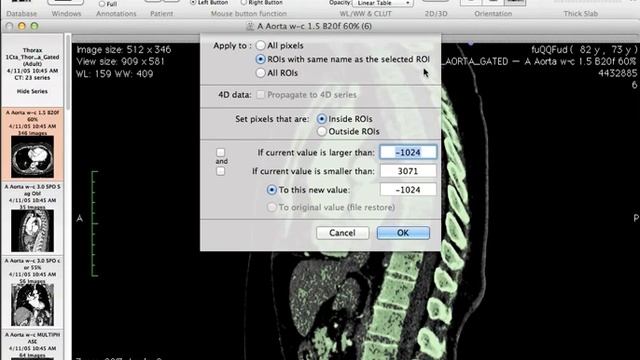Click the patient name fuQQFud overlay text
The image size is (640, 360).
[x=584, y=50]
